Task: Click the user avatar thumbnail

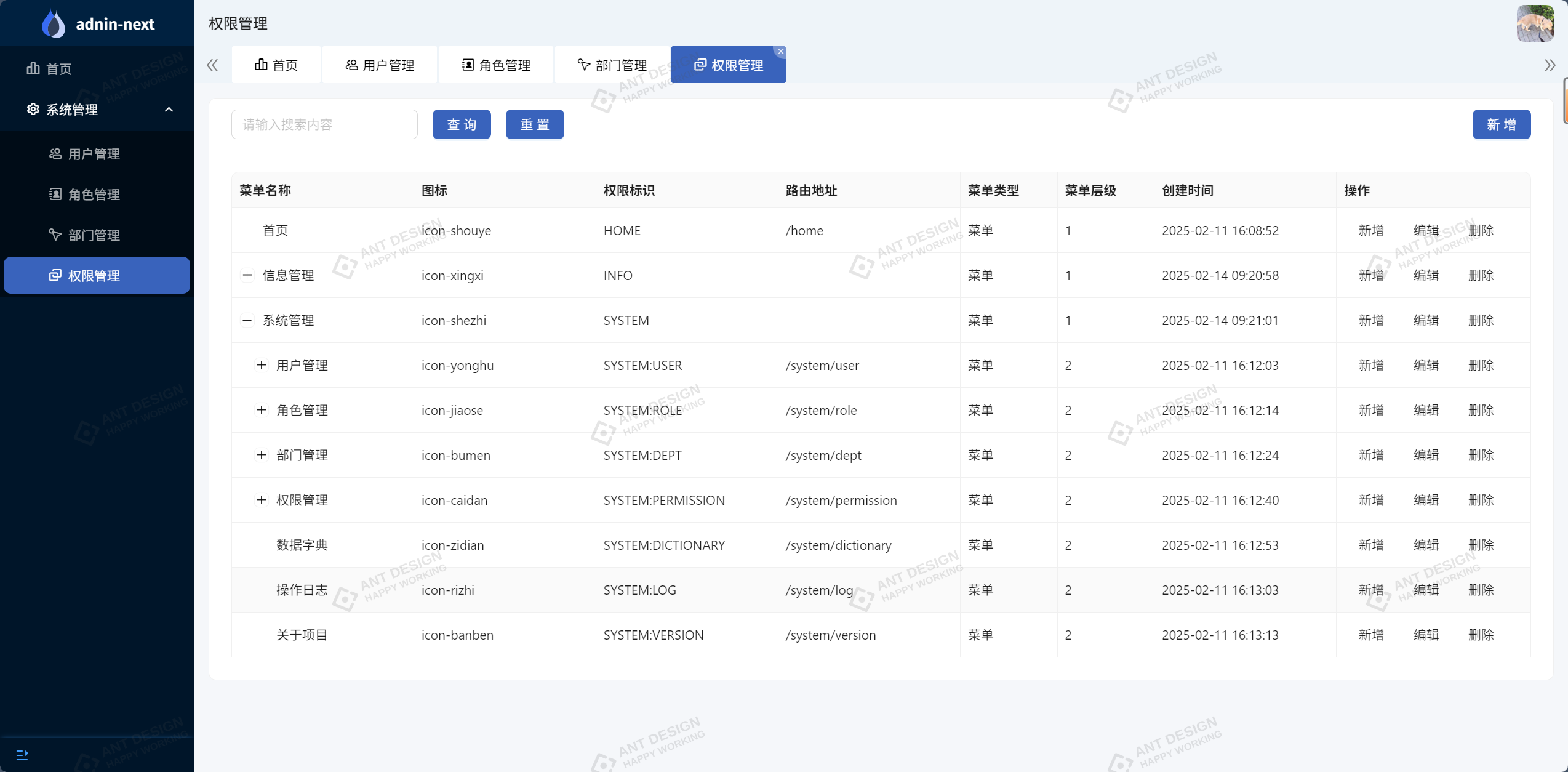Action: 1534,23
